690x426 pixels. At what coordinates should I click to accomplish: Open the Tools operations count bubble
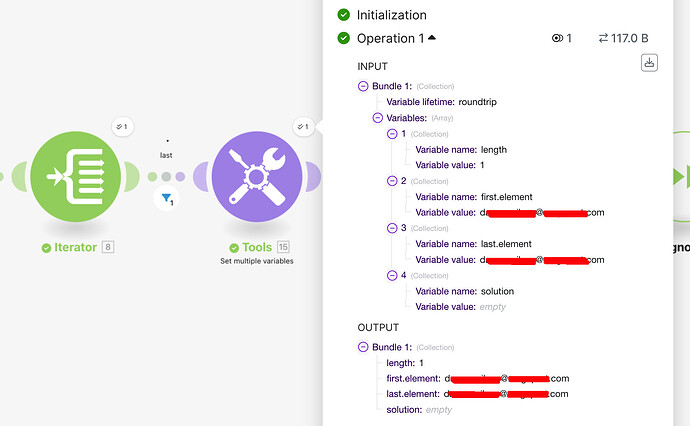click(303, 126)
